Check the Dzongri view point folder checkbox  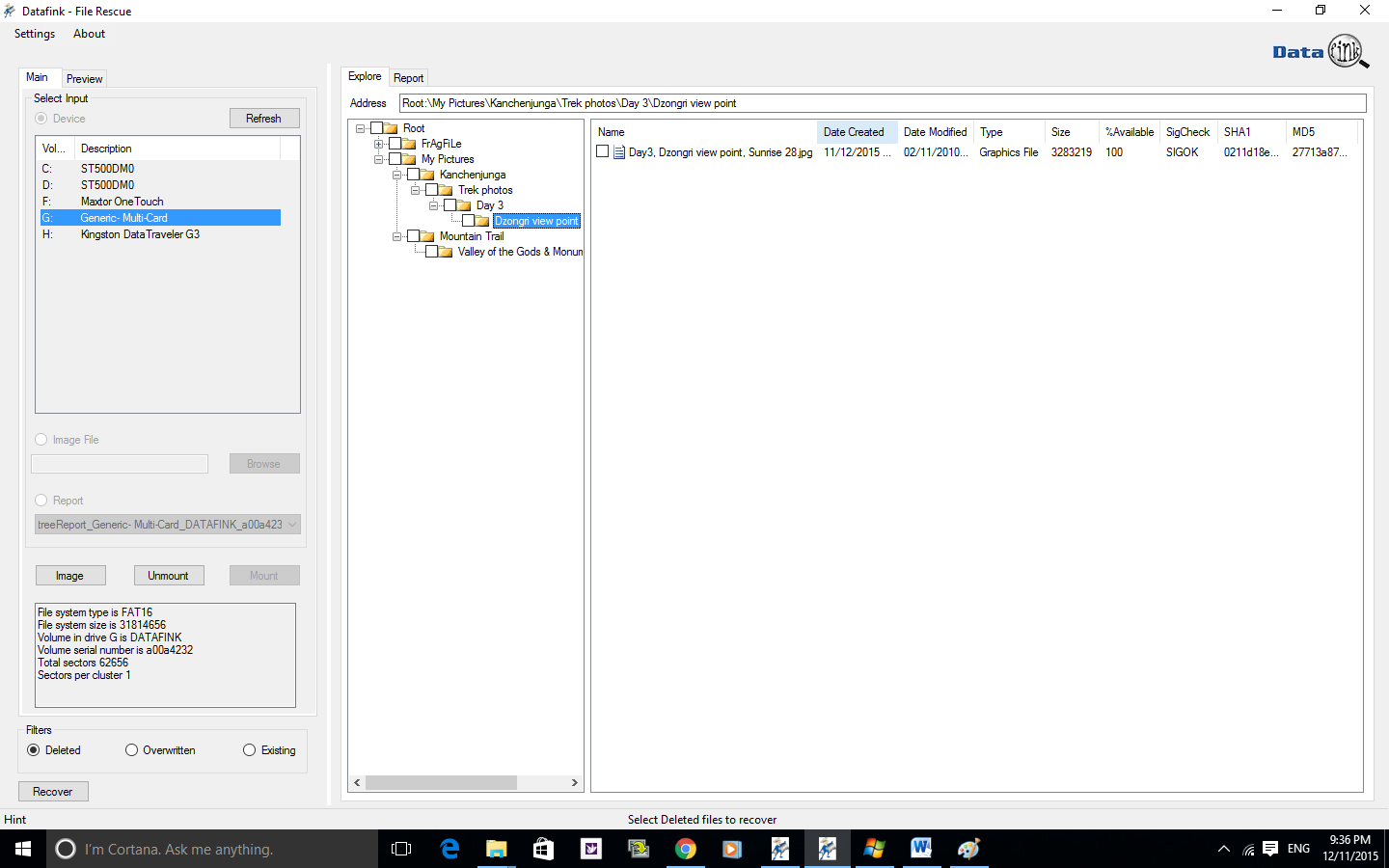click(468, 221)
